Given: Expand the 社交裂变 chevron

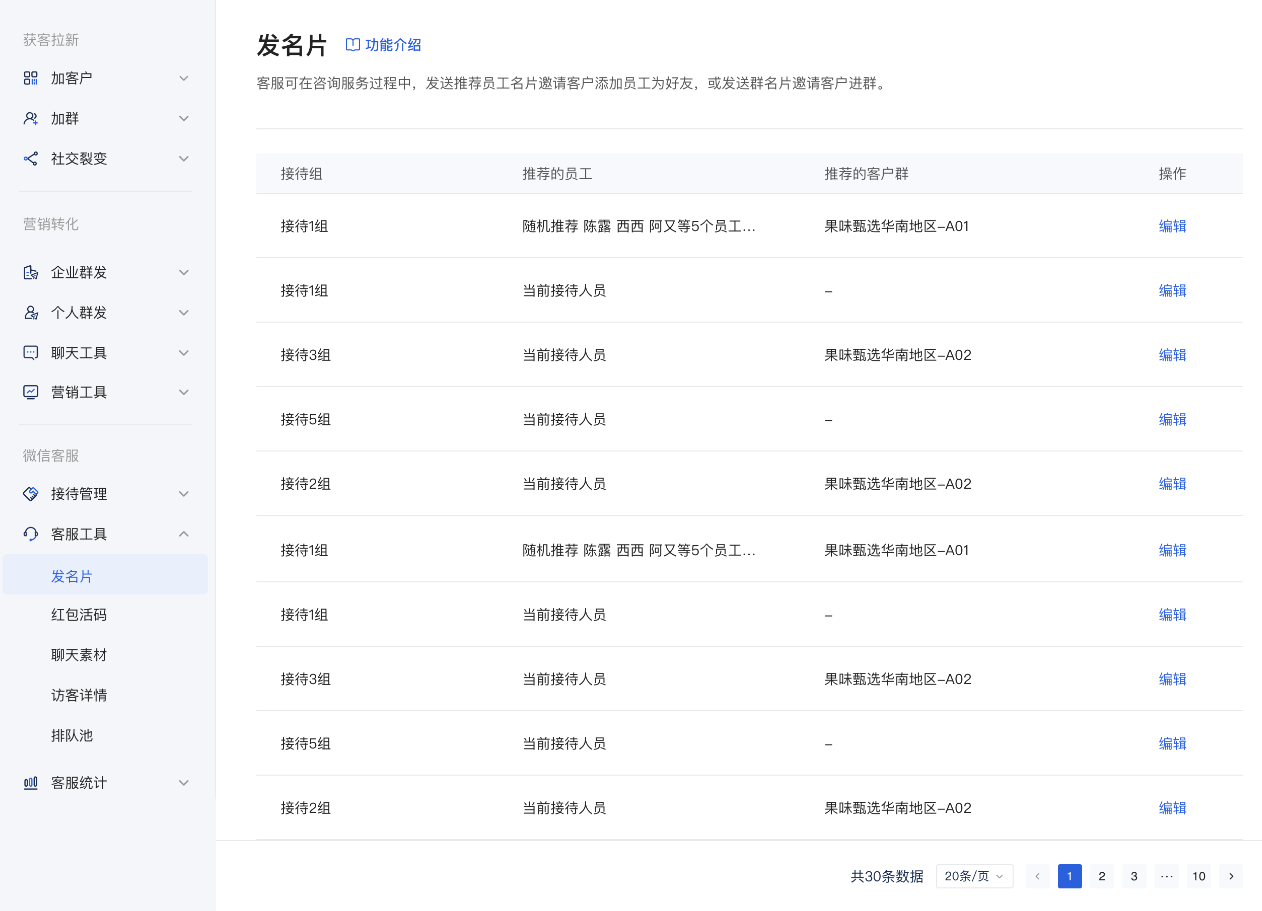Looking at the screenshot, I should pyautogui.click(x=184, y=158).
